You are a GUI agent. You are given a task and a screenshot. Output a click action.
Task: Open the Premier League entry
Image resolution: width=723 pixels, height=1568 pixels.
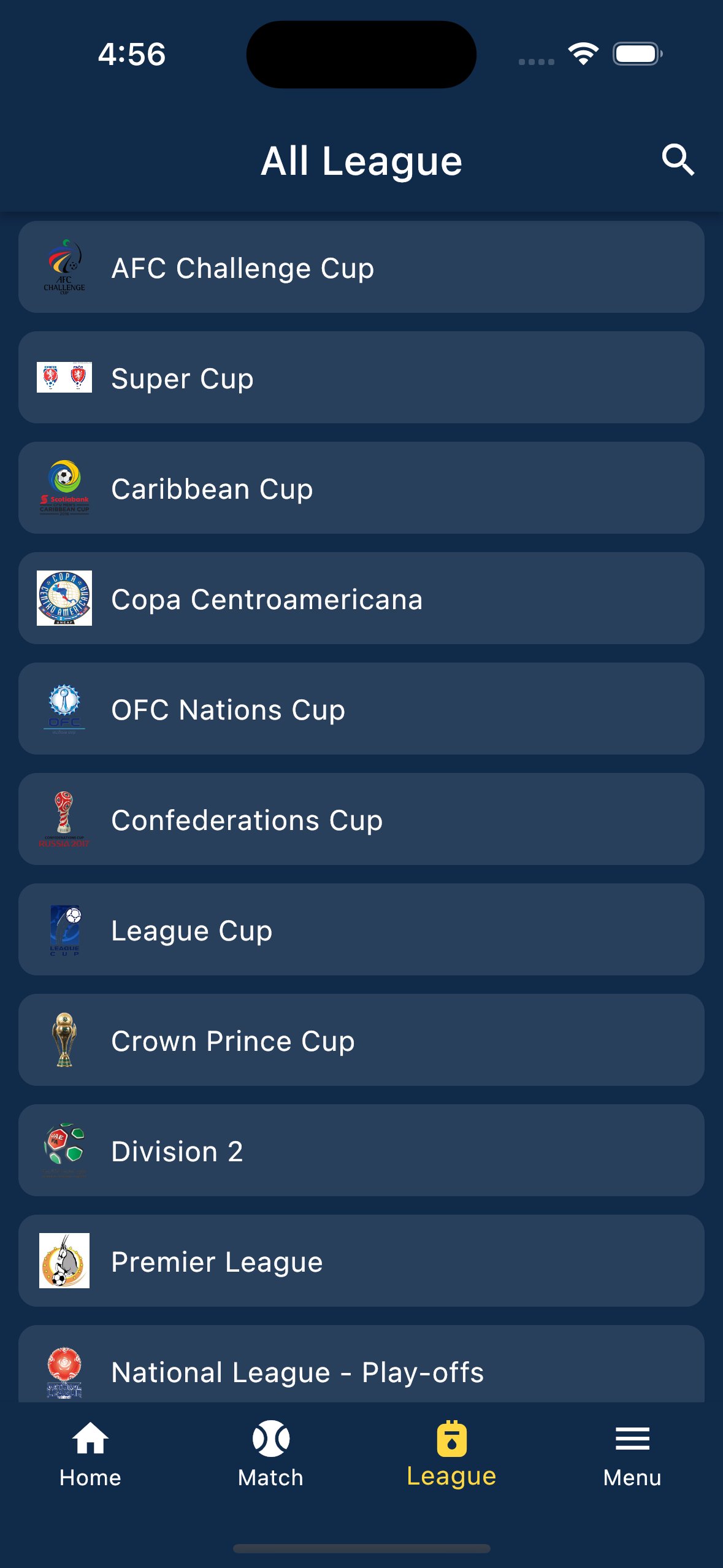point(361,1261)
